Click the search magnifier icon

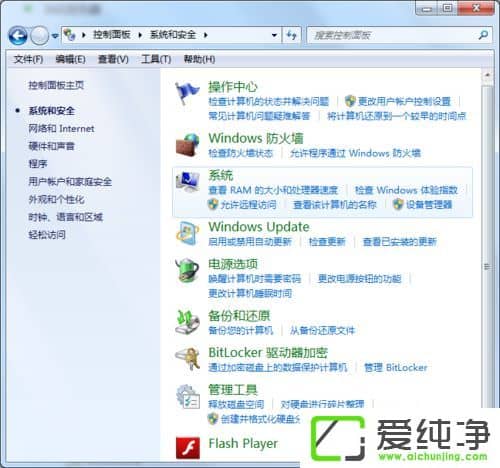click(483, 35)
